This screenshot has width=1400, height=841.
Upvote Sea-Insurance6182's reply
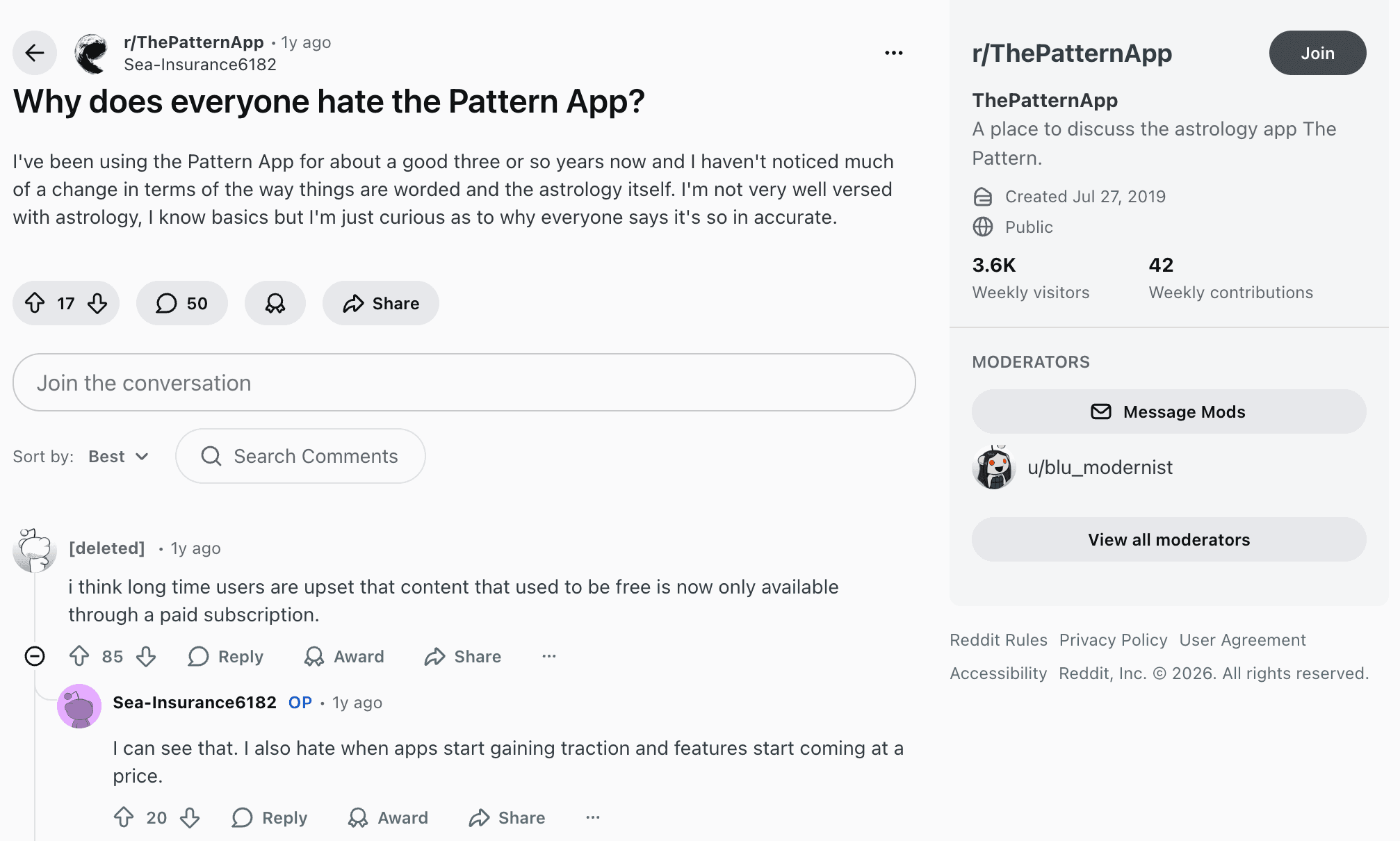point(125,818)
